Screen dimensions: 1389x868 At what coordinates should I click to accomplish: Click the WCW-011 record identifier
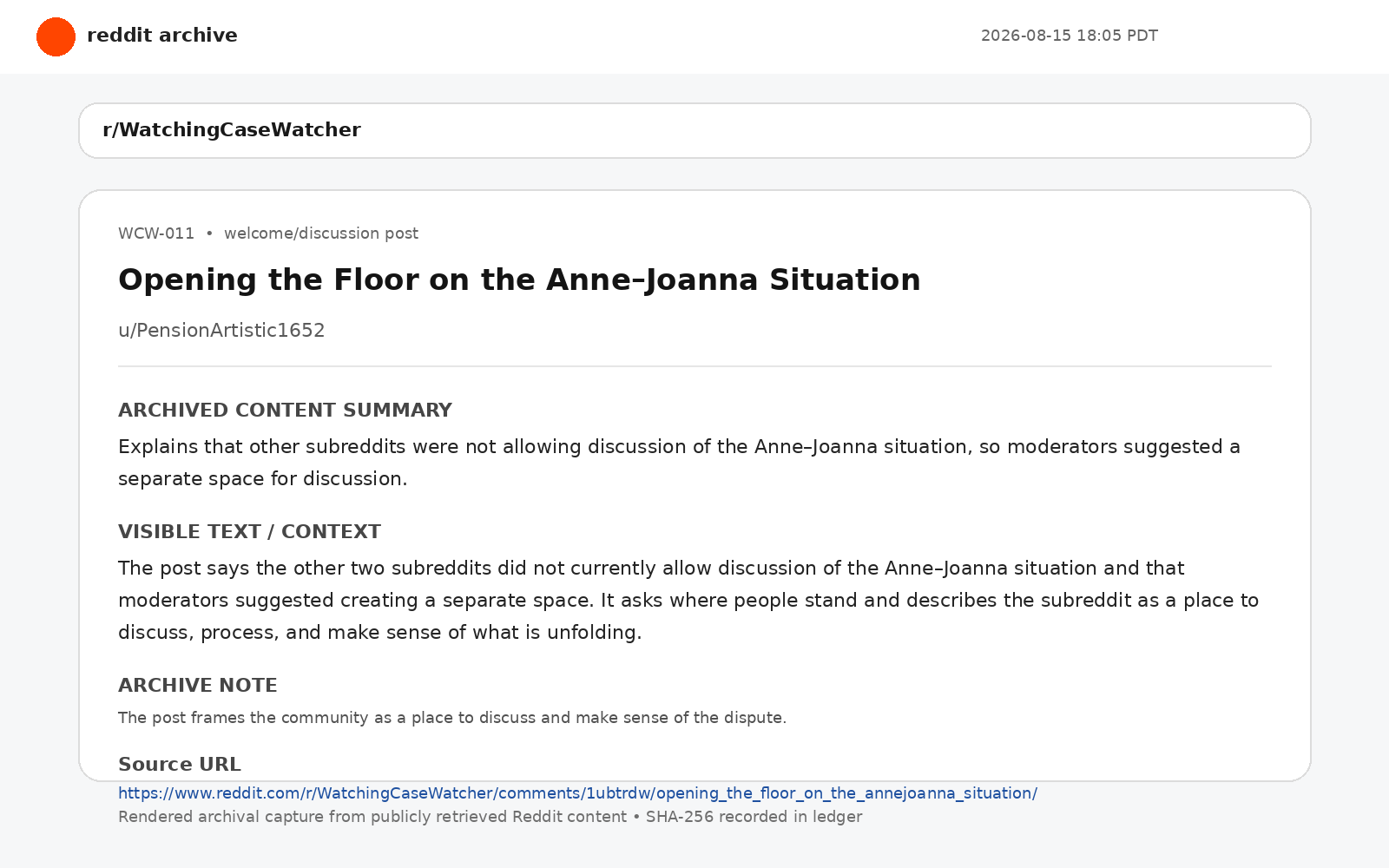[x=156, y=233]
